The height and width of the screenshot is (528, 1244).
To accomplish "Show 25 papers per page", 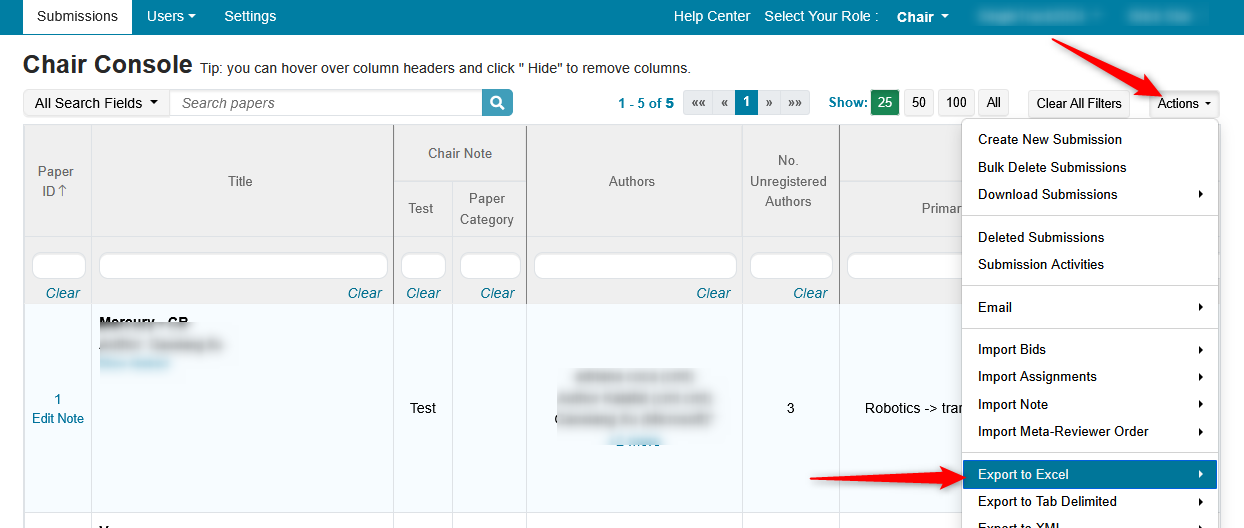I will click(x=885, y=103).
